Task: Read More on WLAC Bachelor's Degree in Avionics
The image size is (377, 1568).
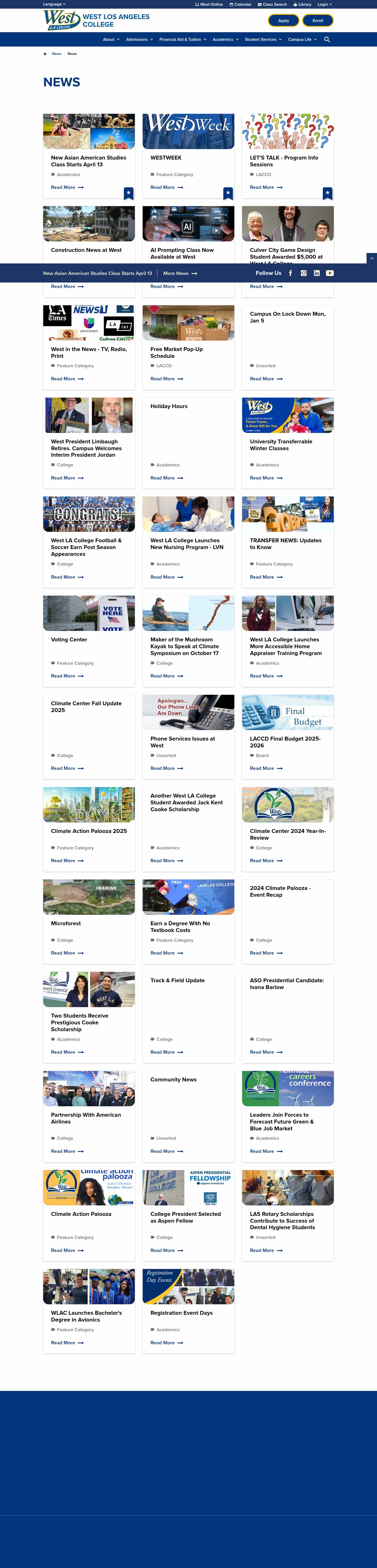Action: tap(67, 1342)
